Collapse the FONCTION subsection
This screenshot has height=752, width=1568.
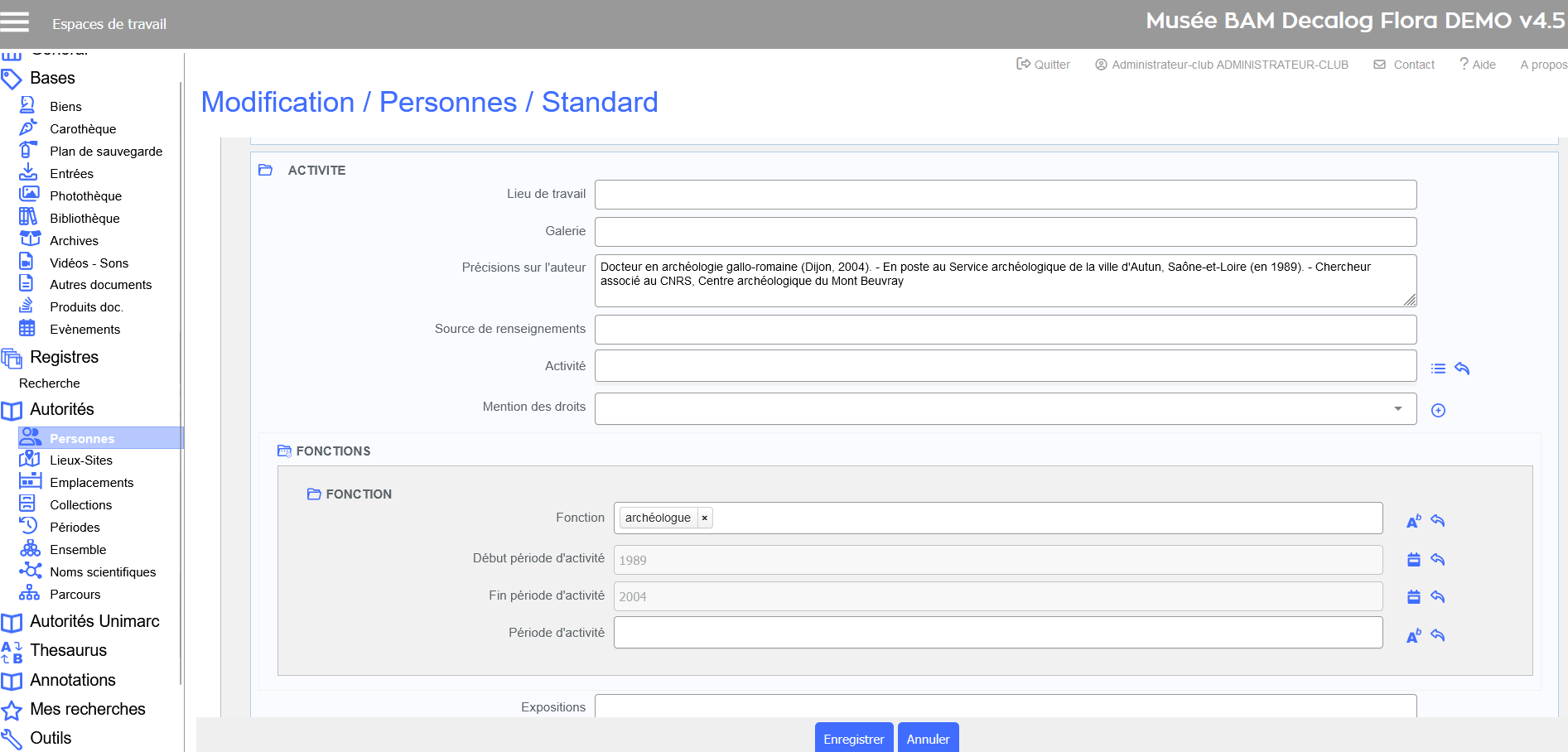click(314, 494)
